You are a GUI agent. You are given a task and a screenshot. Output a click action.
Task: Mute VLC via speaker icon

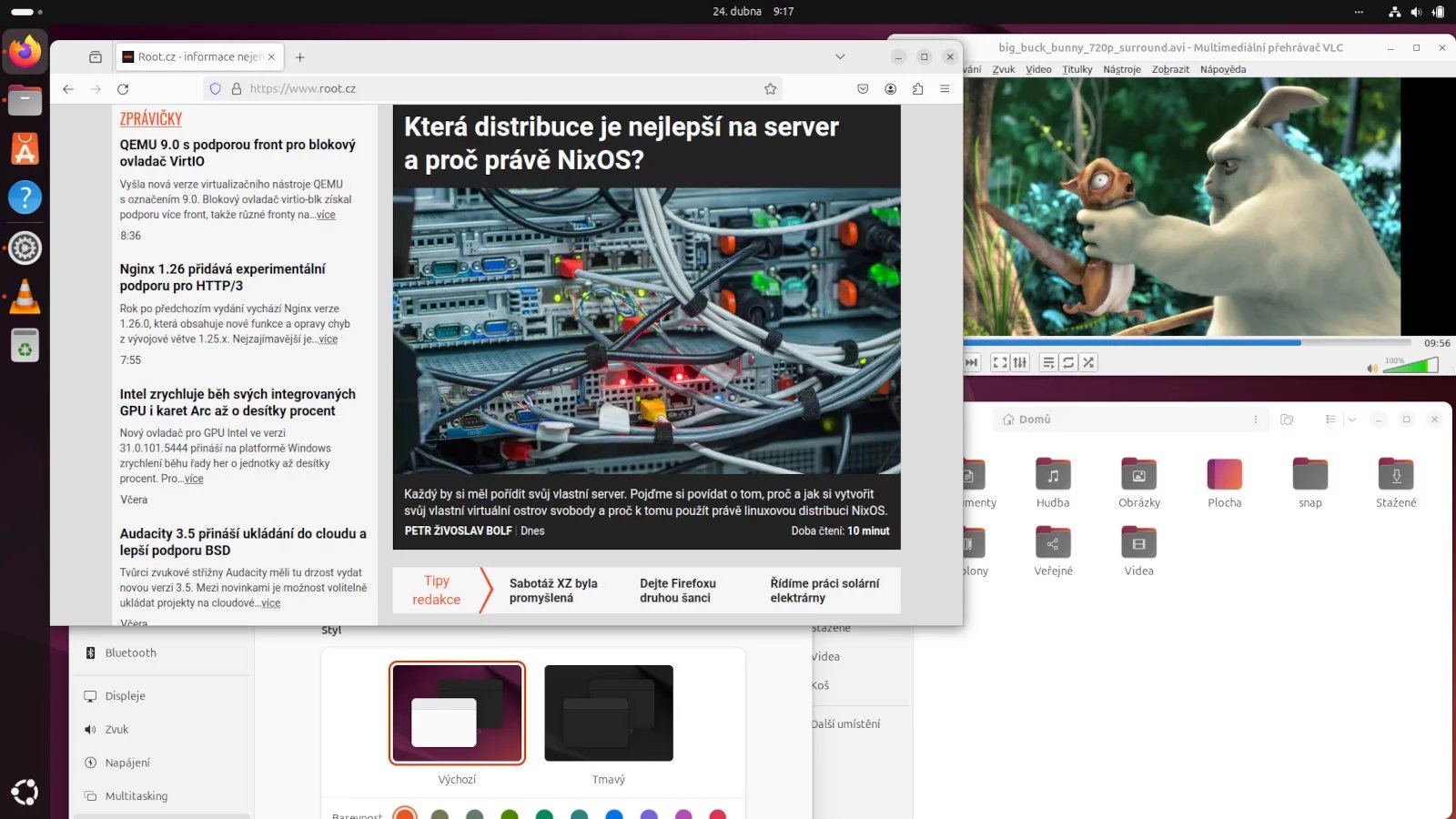click(1371, 368)
